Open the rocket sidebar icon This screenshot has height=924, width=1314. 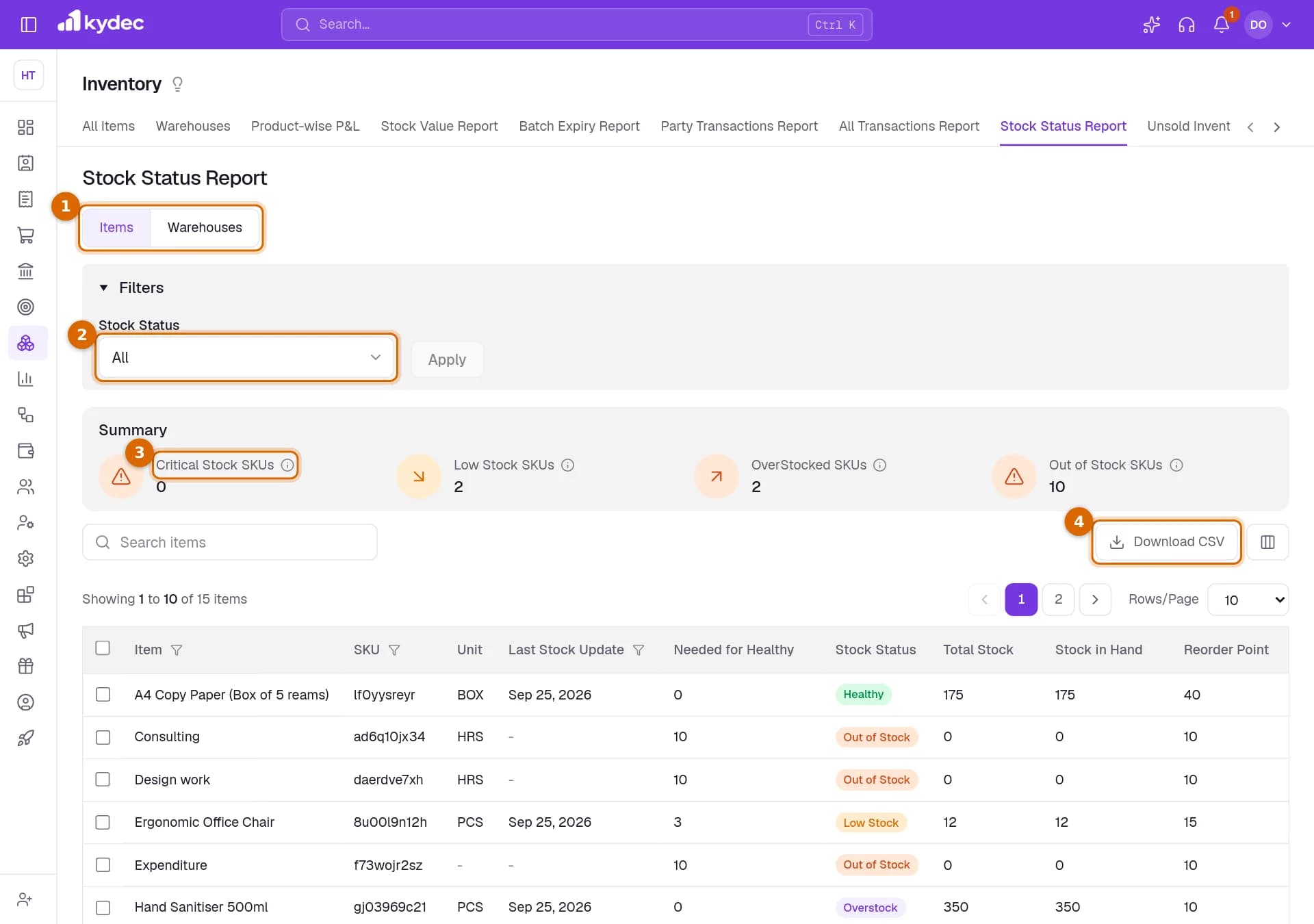pyautogui.click(x=25, y=738)
